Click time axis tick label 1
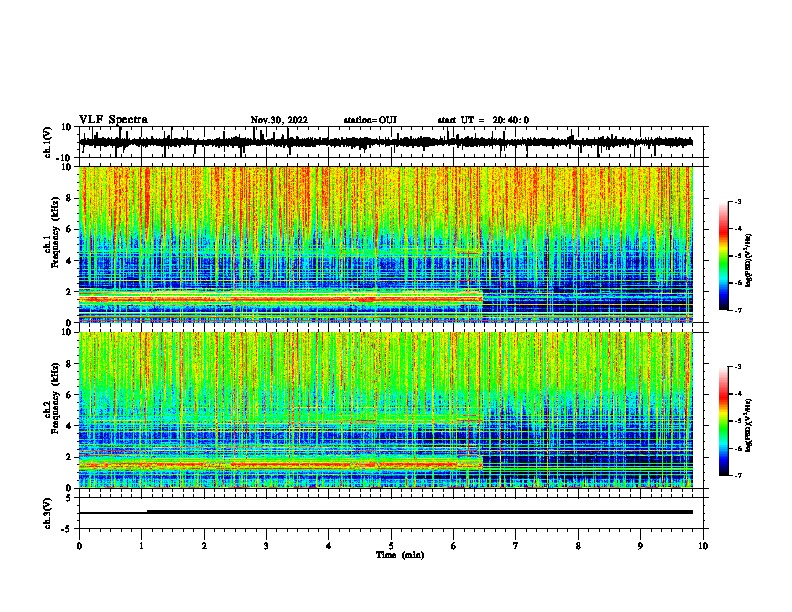The image size is (792, 612). (x=141, y=546)
